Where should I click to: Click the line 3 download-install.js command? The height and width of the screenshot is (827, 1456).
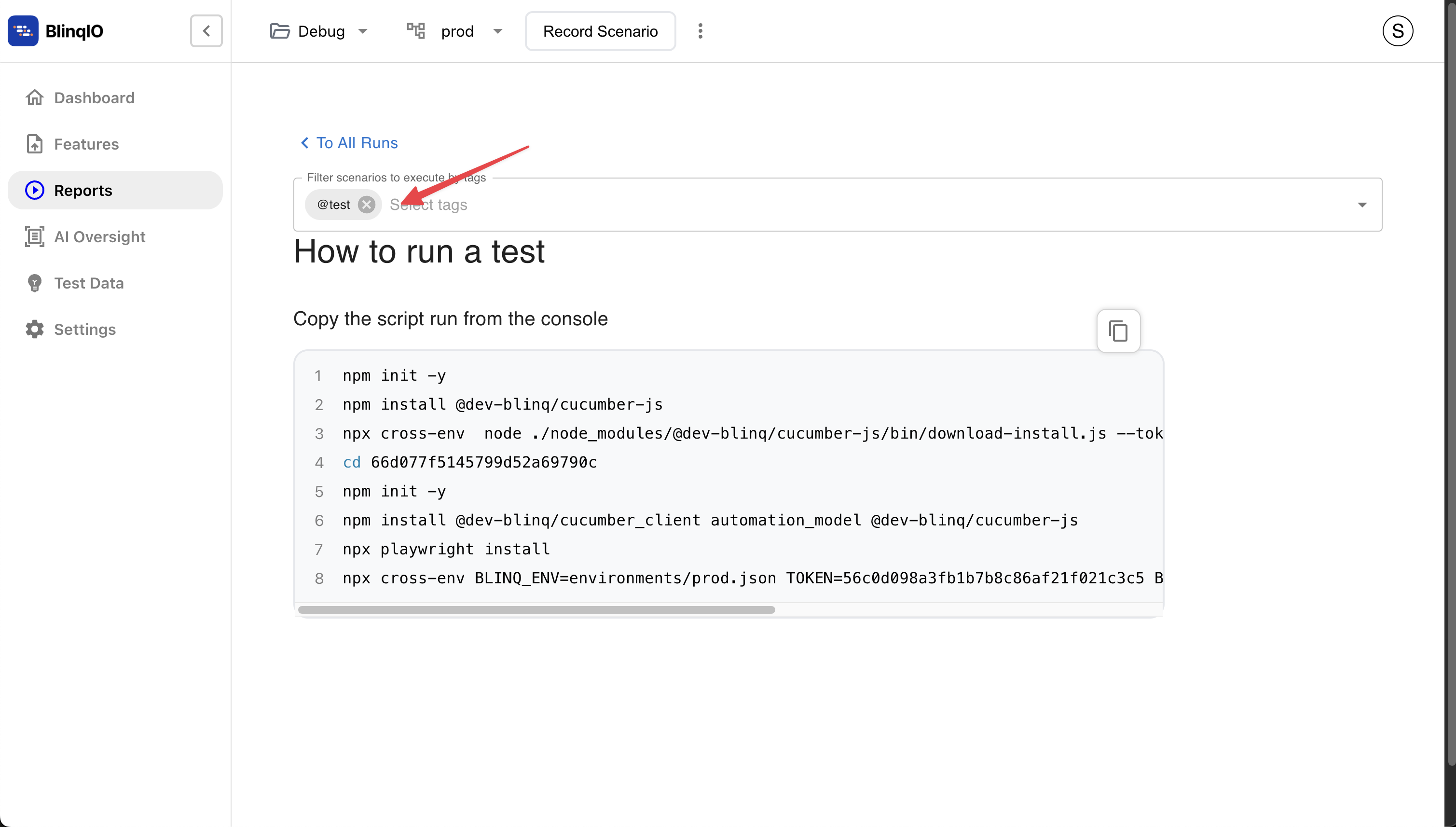click(x=753, y=433)
